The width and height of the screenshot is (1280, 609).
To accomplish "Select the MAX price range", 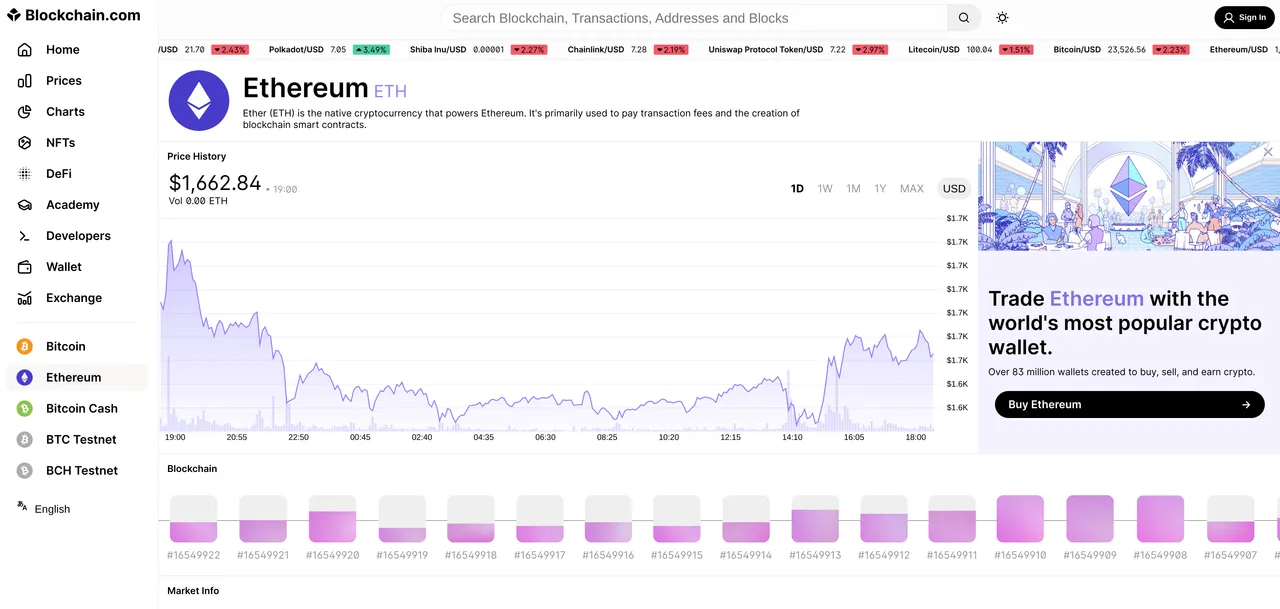I will 912,188.
